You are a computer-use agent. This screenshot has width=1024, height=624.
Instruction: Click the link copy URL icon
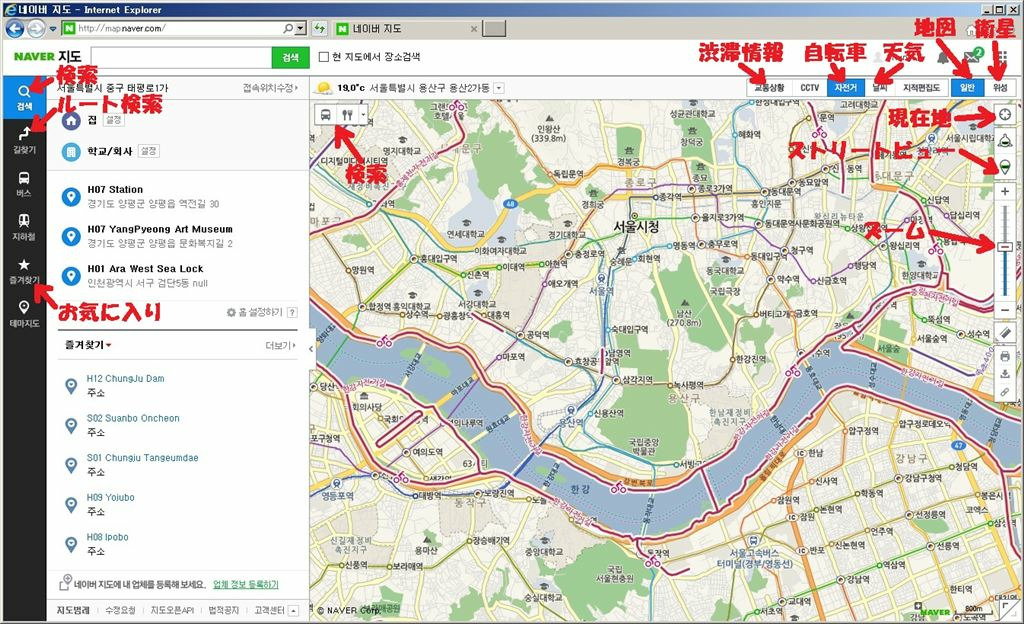pyautogui.click(x=1005, y=392)
